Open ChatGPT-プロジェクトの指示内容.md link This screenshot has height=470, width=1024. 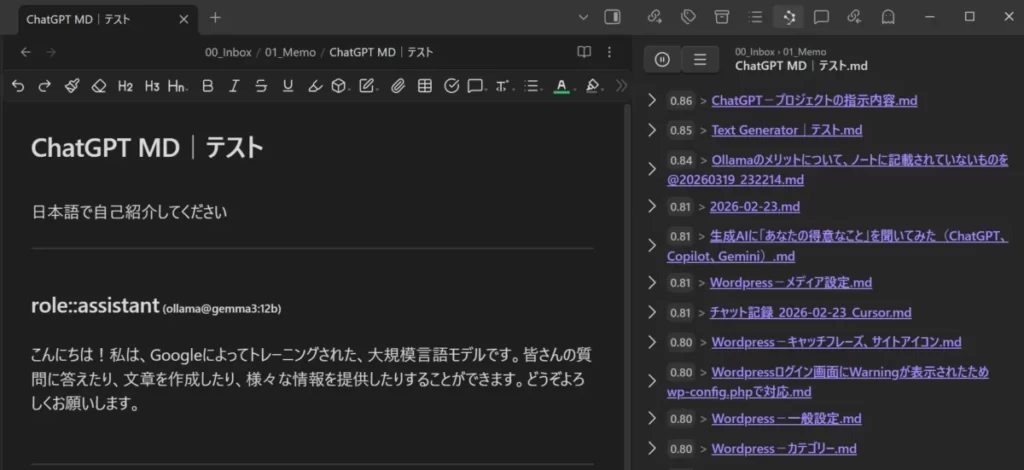pos(814,101)
